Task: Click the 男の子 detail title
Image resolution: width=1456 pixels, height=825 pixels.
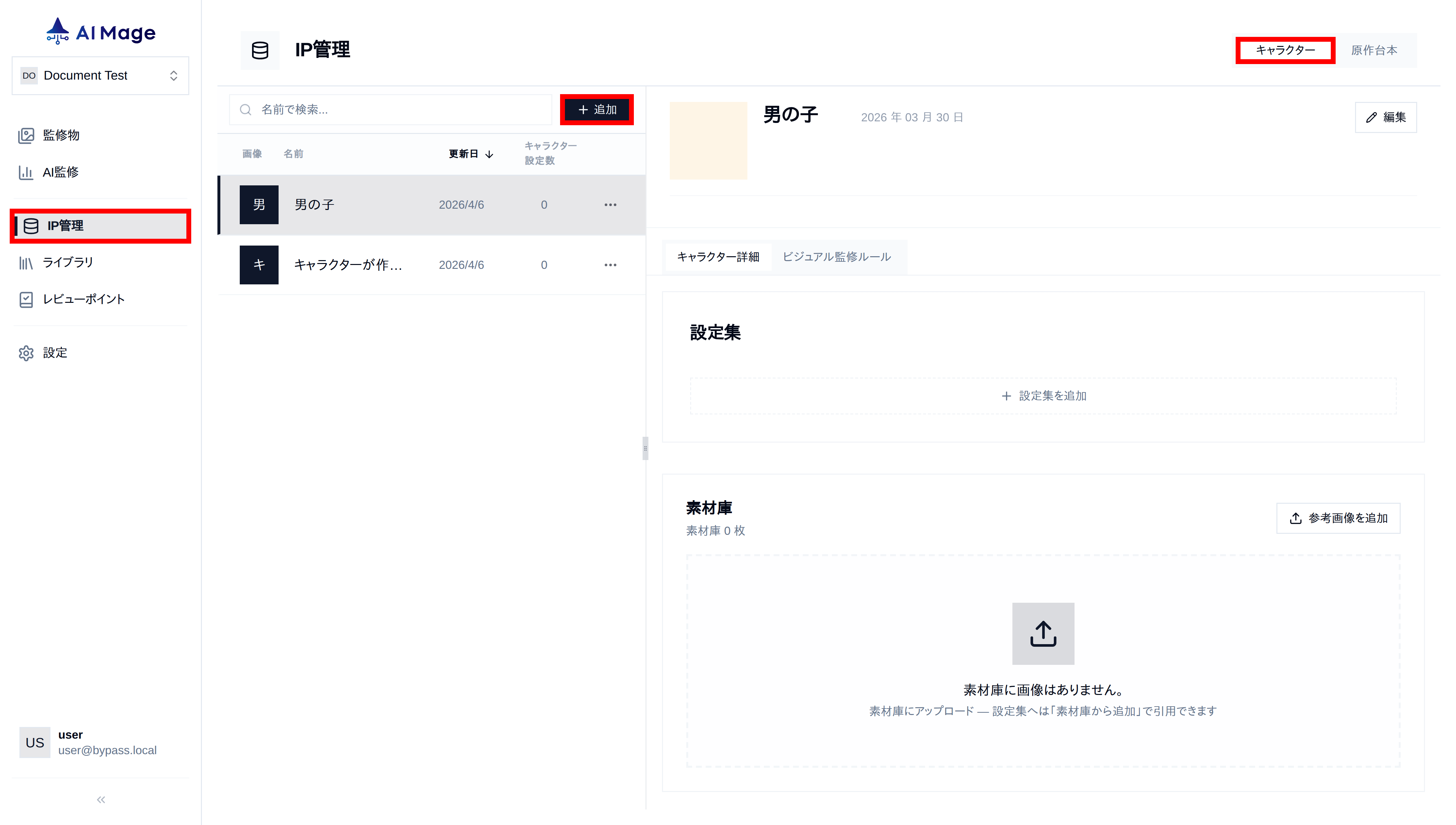Action: click(790, 115)
